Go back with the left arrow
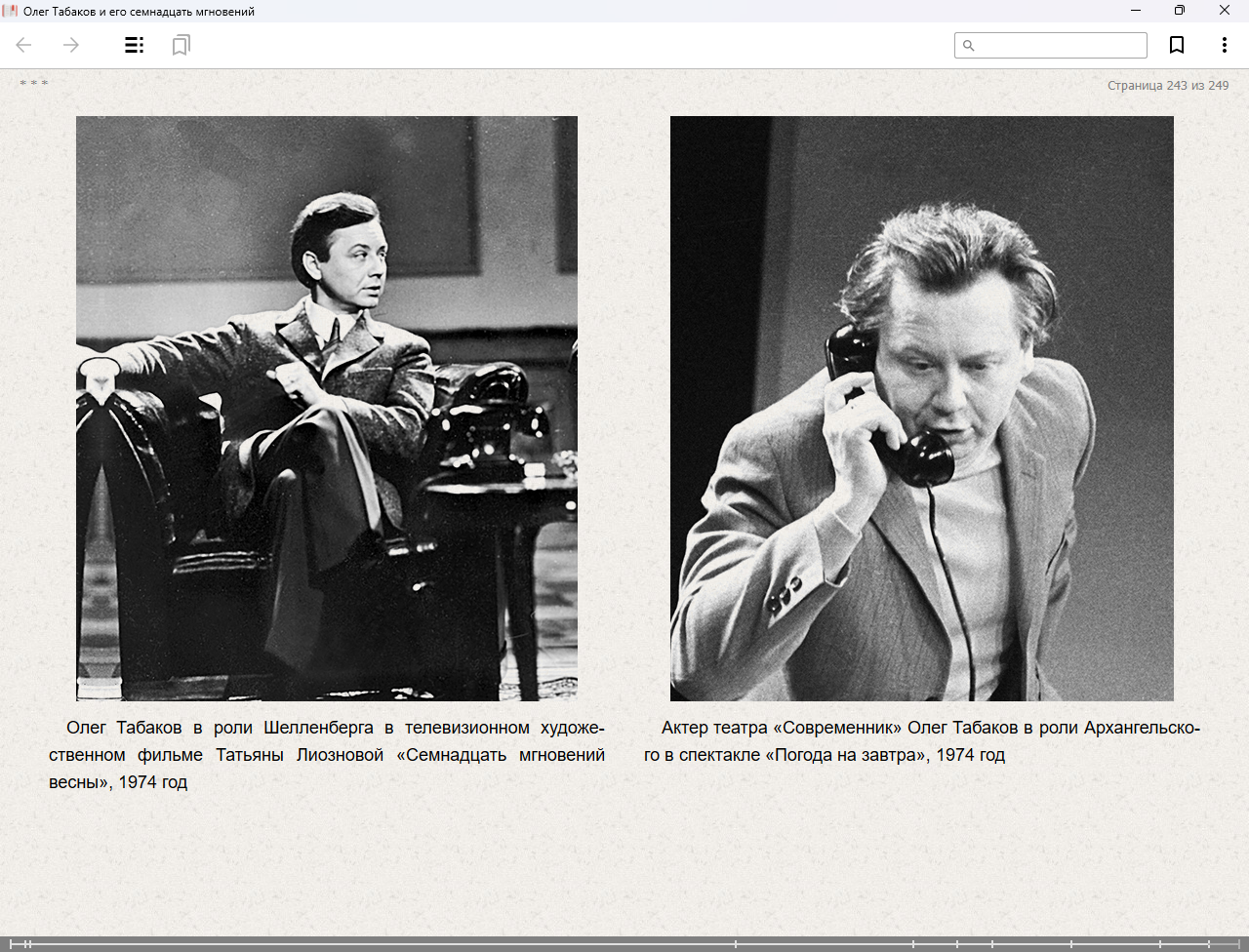 (24, 45)
